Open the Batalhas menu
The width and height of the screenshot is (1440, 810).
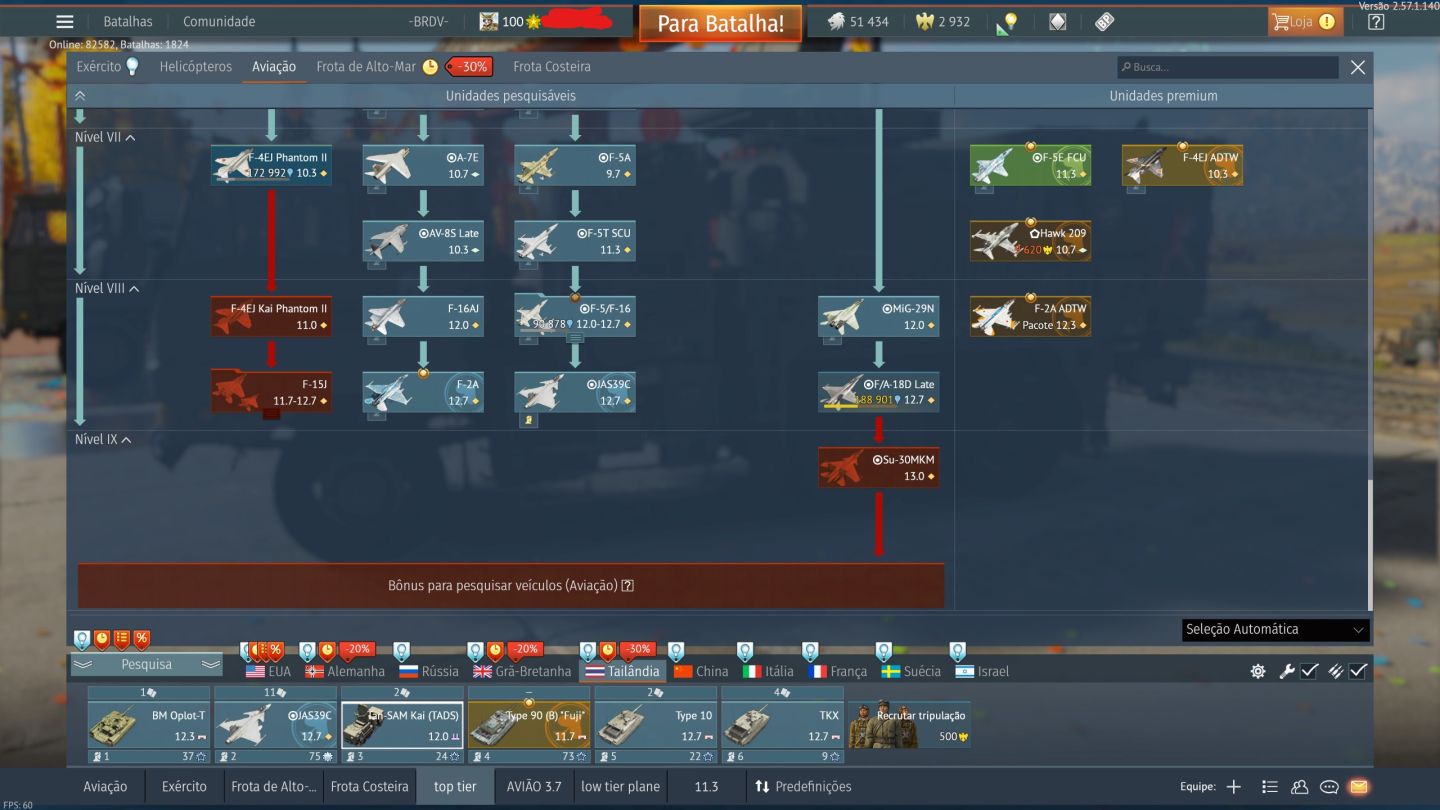click(x=128, y=21)
